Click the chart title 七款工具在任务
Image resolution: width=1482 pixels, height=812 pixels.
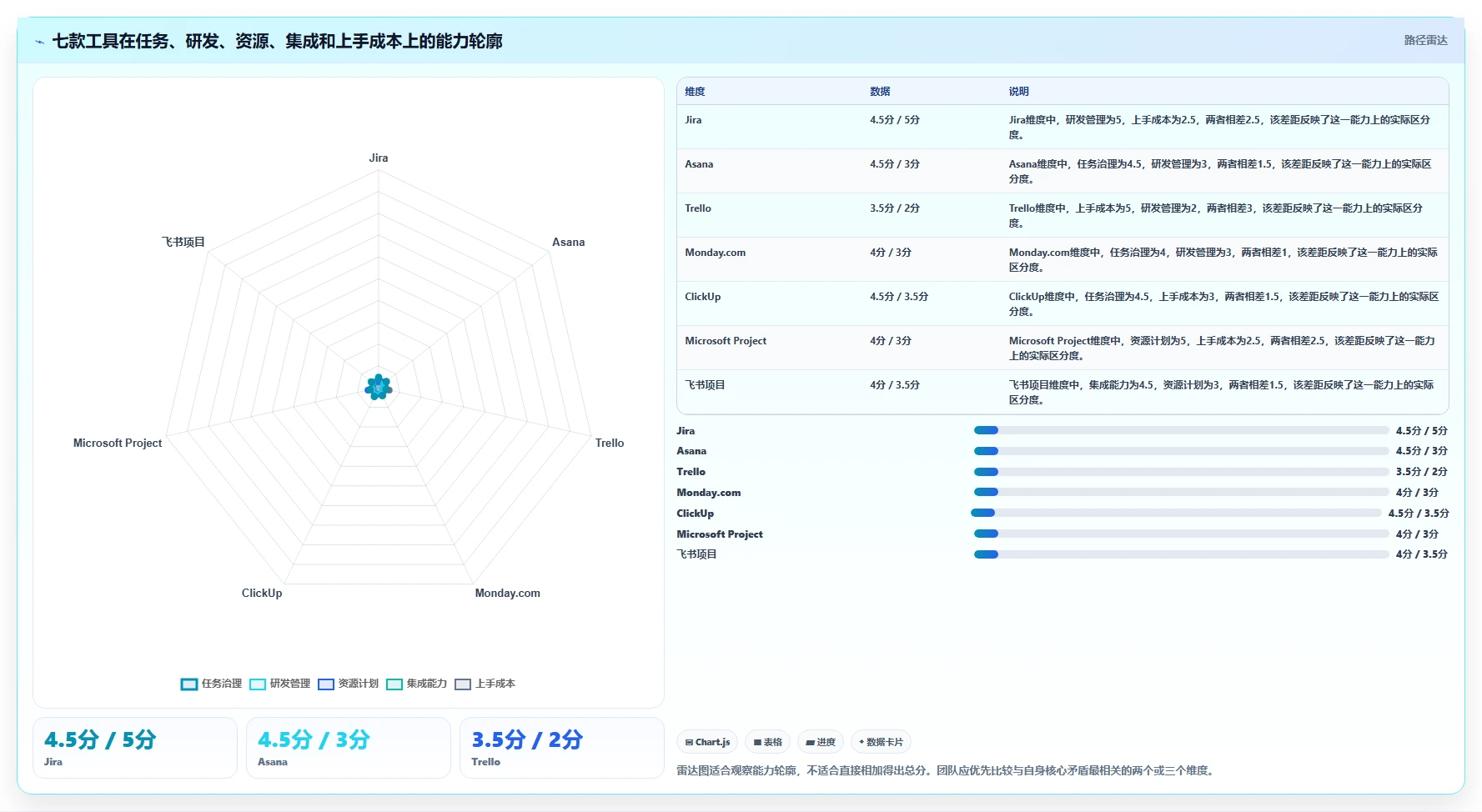point(277,41)
